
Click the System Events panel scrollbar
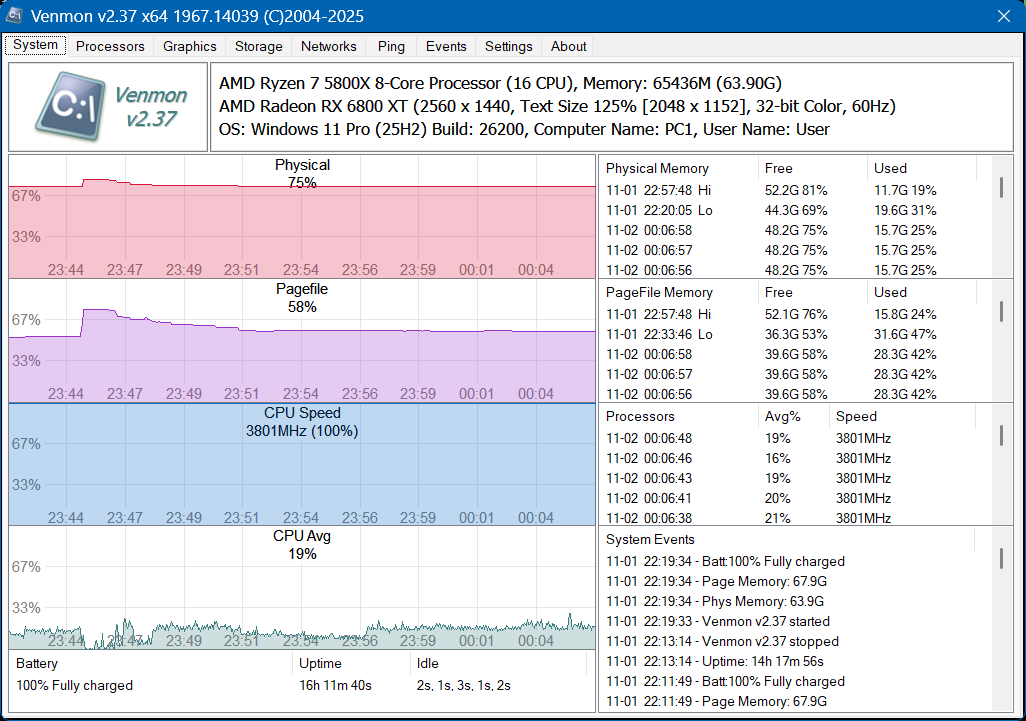tap(1003, 560)
